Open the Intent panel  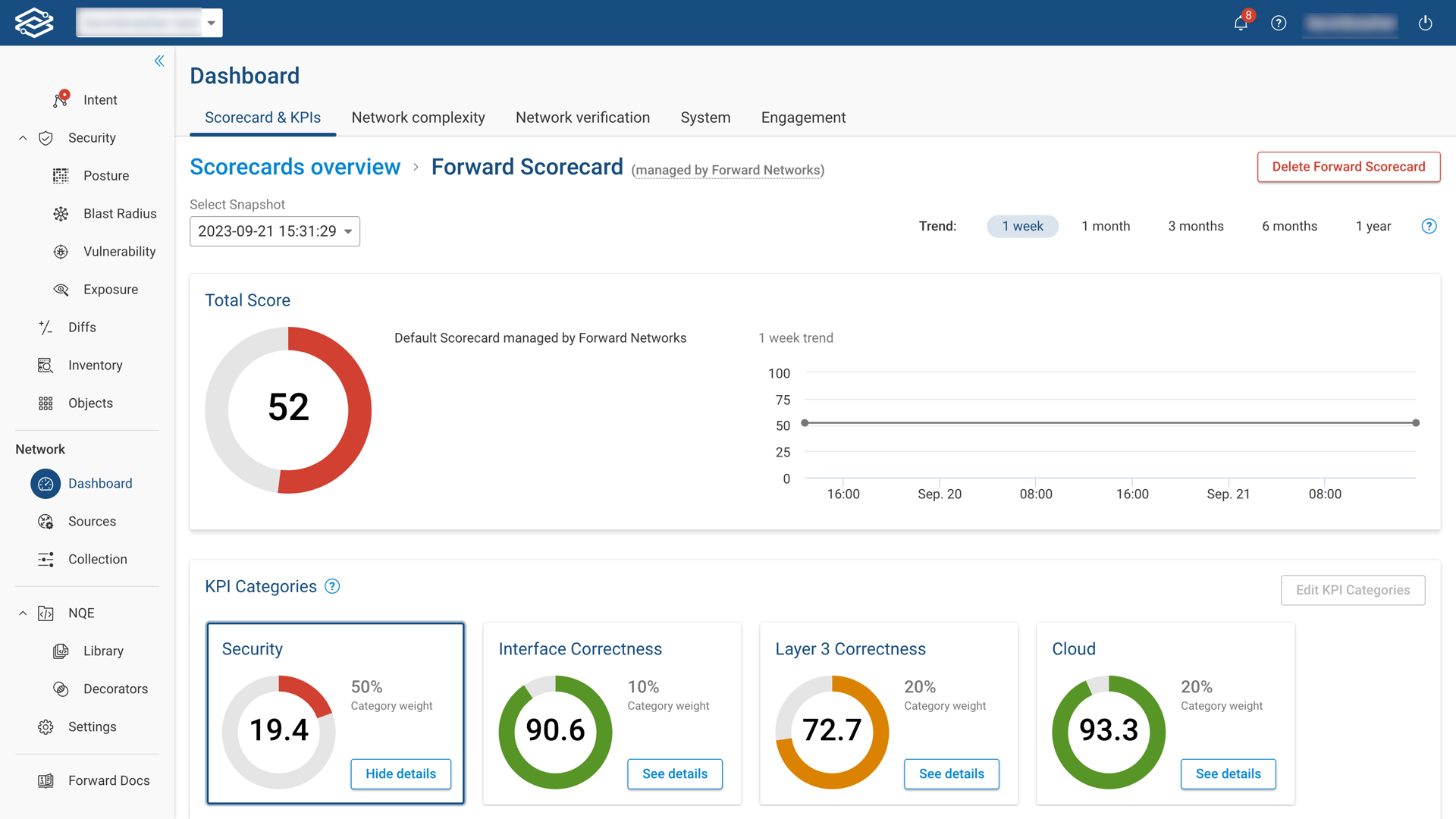tap(100, 99)
